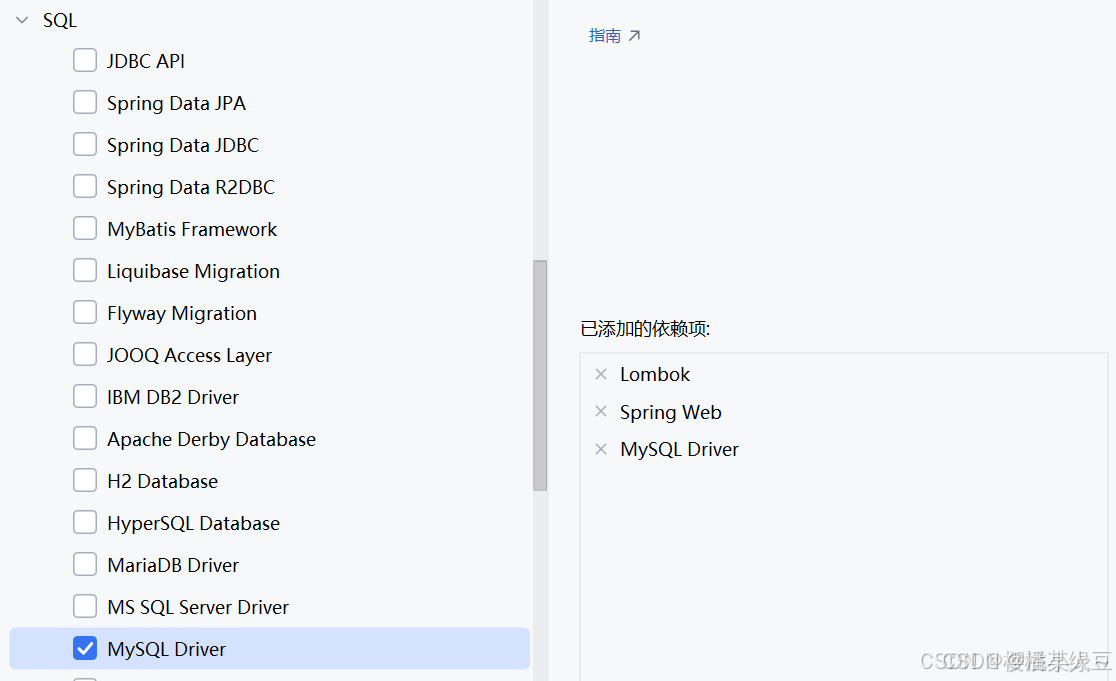The height and width of the screenshot is (681, 1116).
Task: Click the Apache Derby Database label
Action: tap(211, 439)
